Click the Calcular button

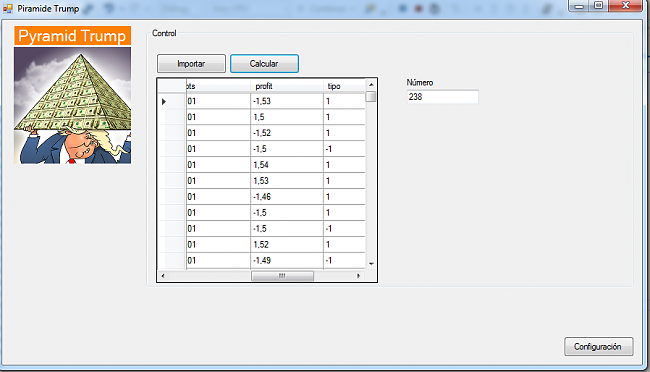click(x=264, y=63)
